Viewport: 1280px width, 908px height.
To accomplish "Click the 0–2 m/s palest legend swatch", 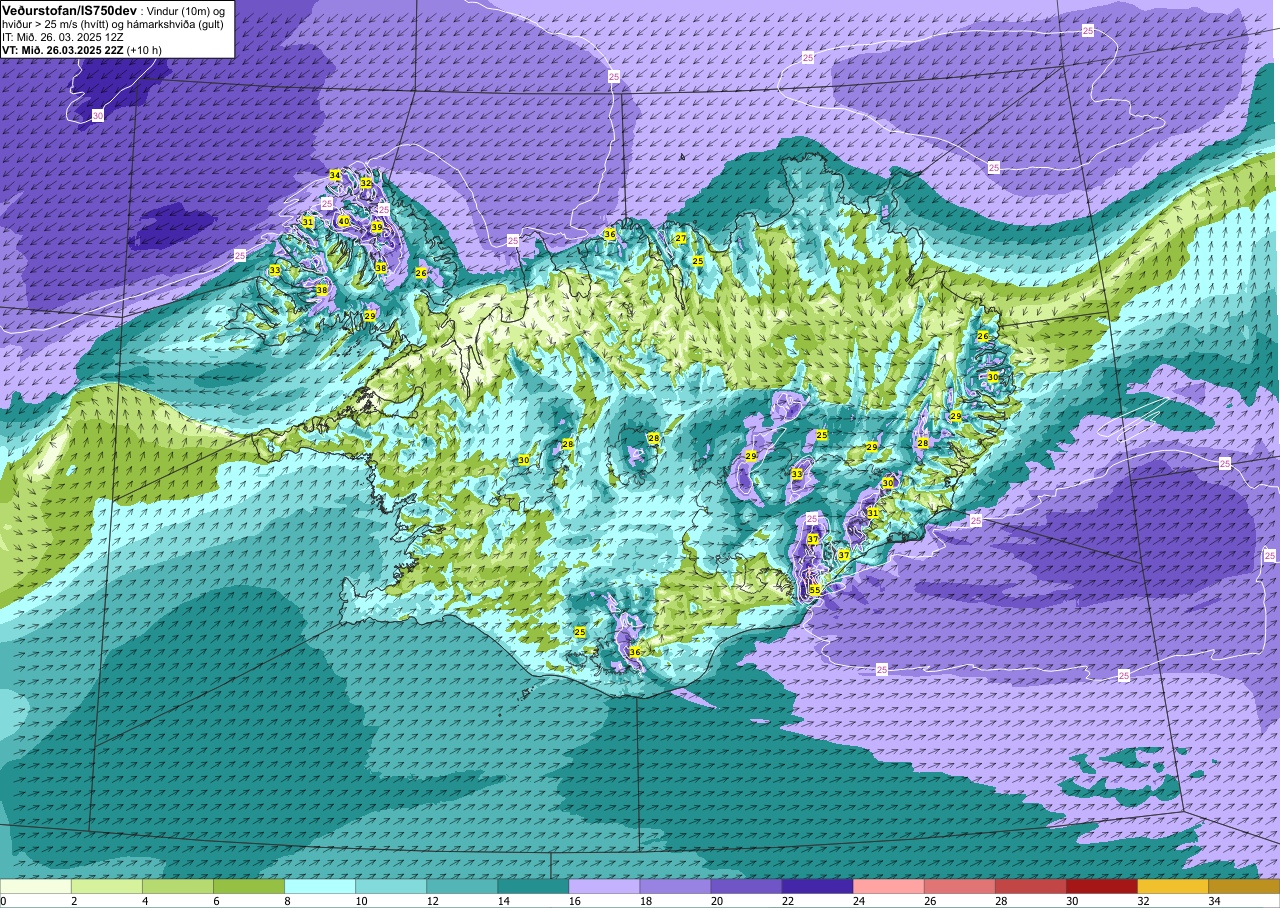I will pos(36,886).
